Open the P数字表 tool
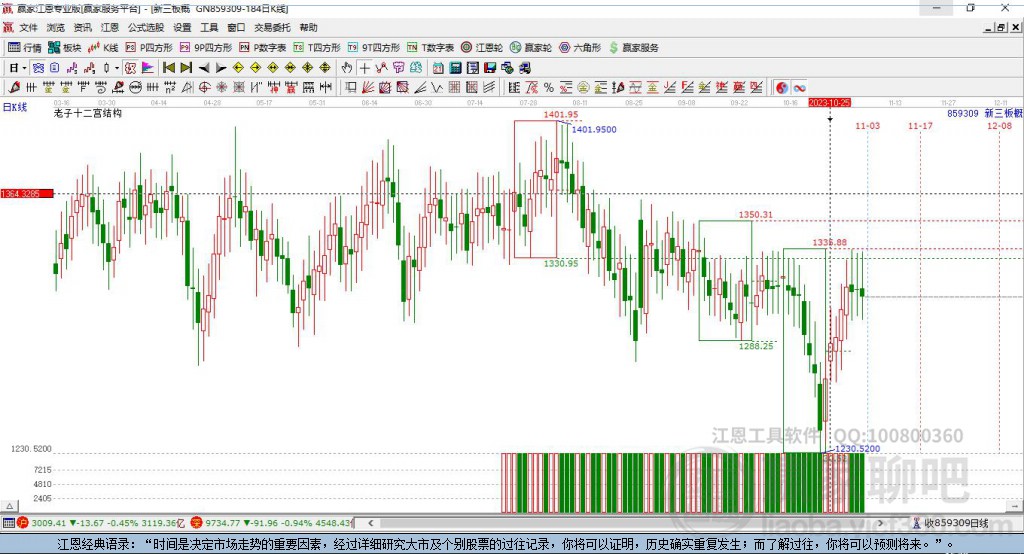This screenshot has width=1024, height=554. click(x=263, y=48)
